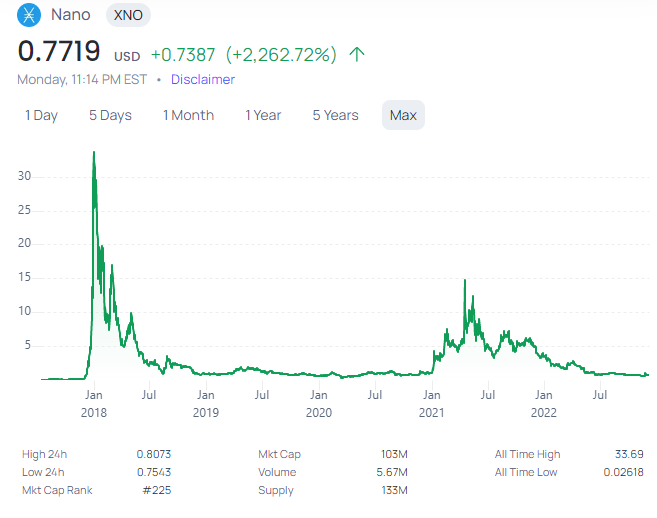
Task: Click the Mkt Cap Rank label
Action: 57,490
